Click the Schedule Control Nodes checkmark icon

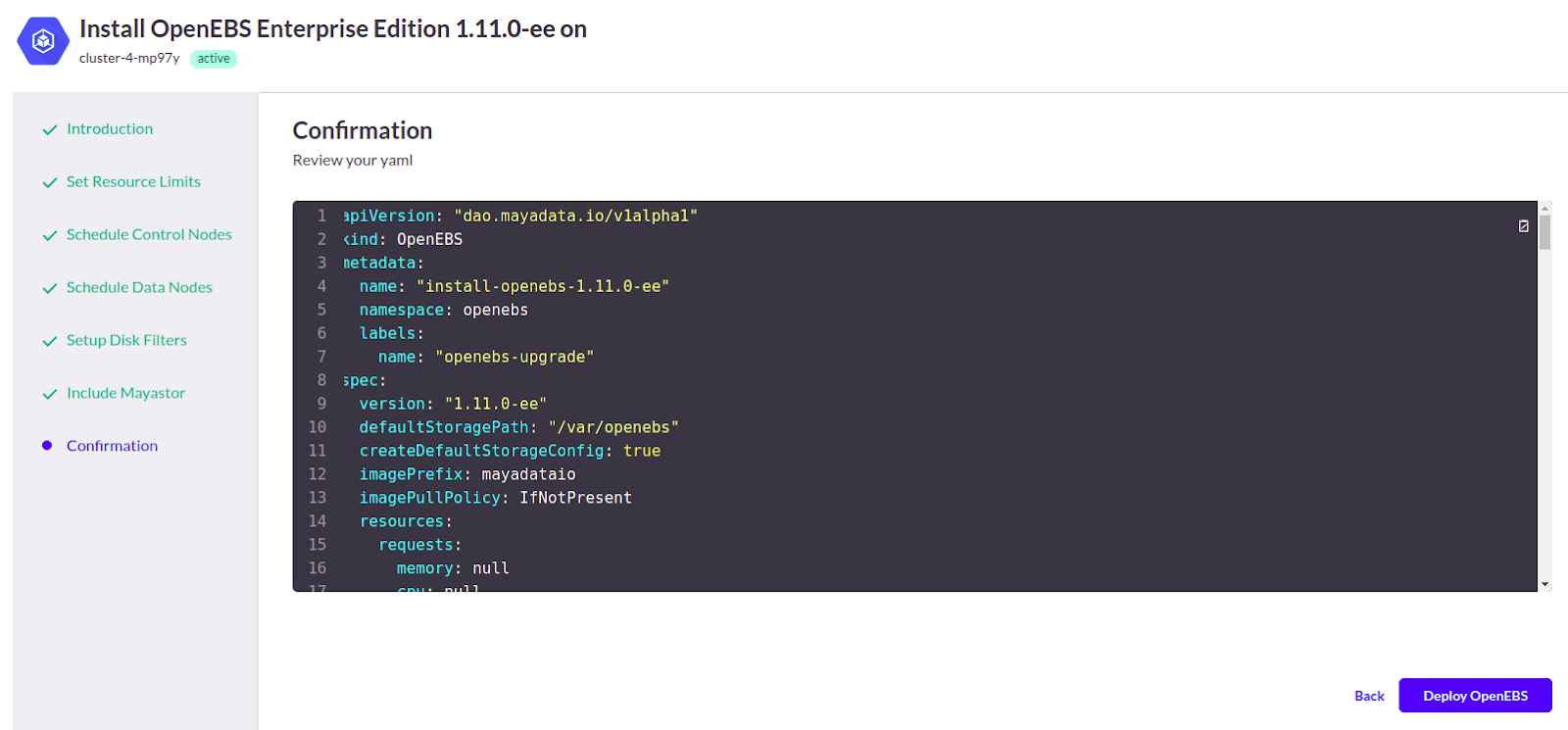tap(50, 235)
